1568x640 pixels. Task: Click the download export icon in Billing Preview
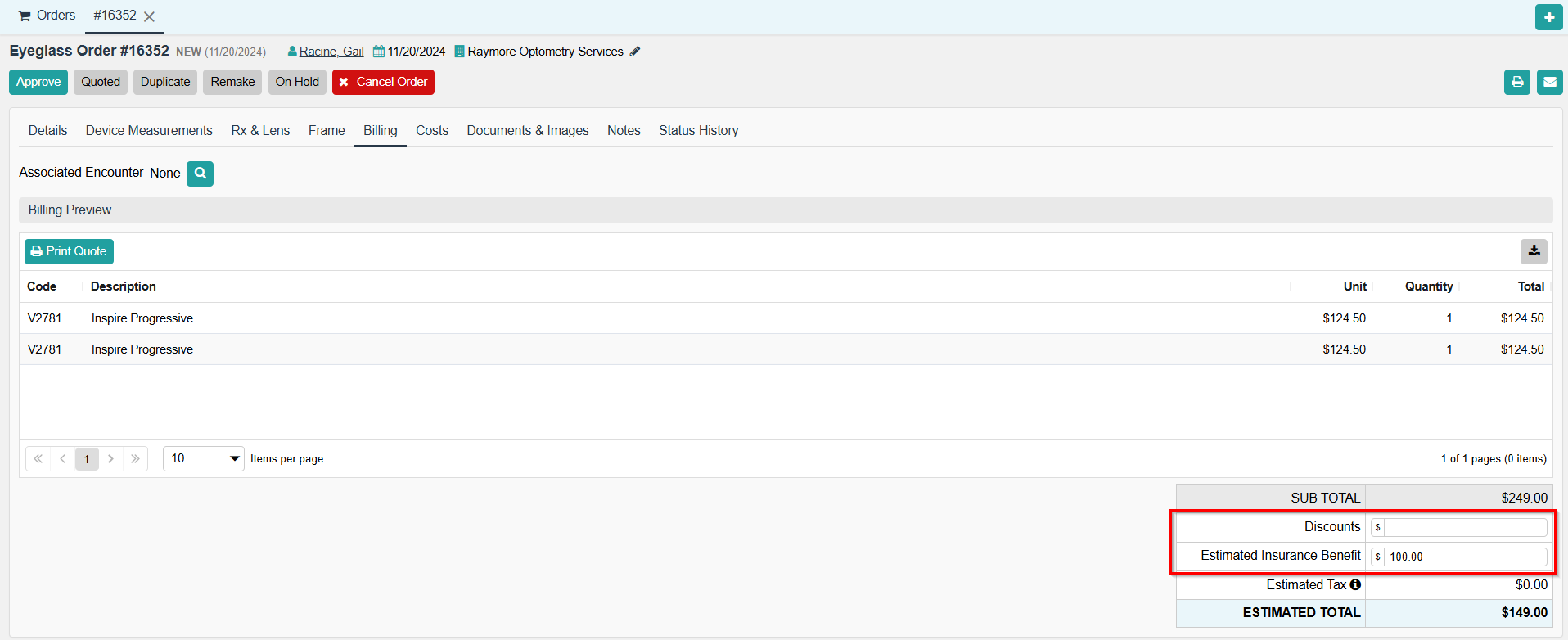coord(1534,251)
